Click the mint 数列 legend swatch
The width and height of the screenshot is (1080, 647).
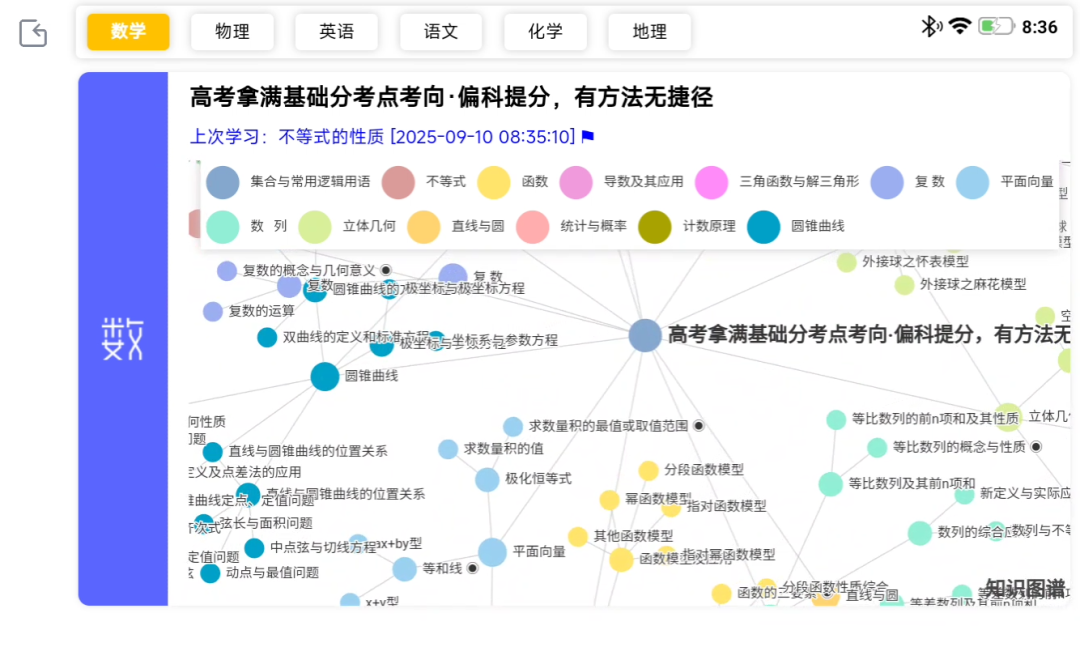222,227
